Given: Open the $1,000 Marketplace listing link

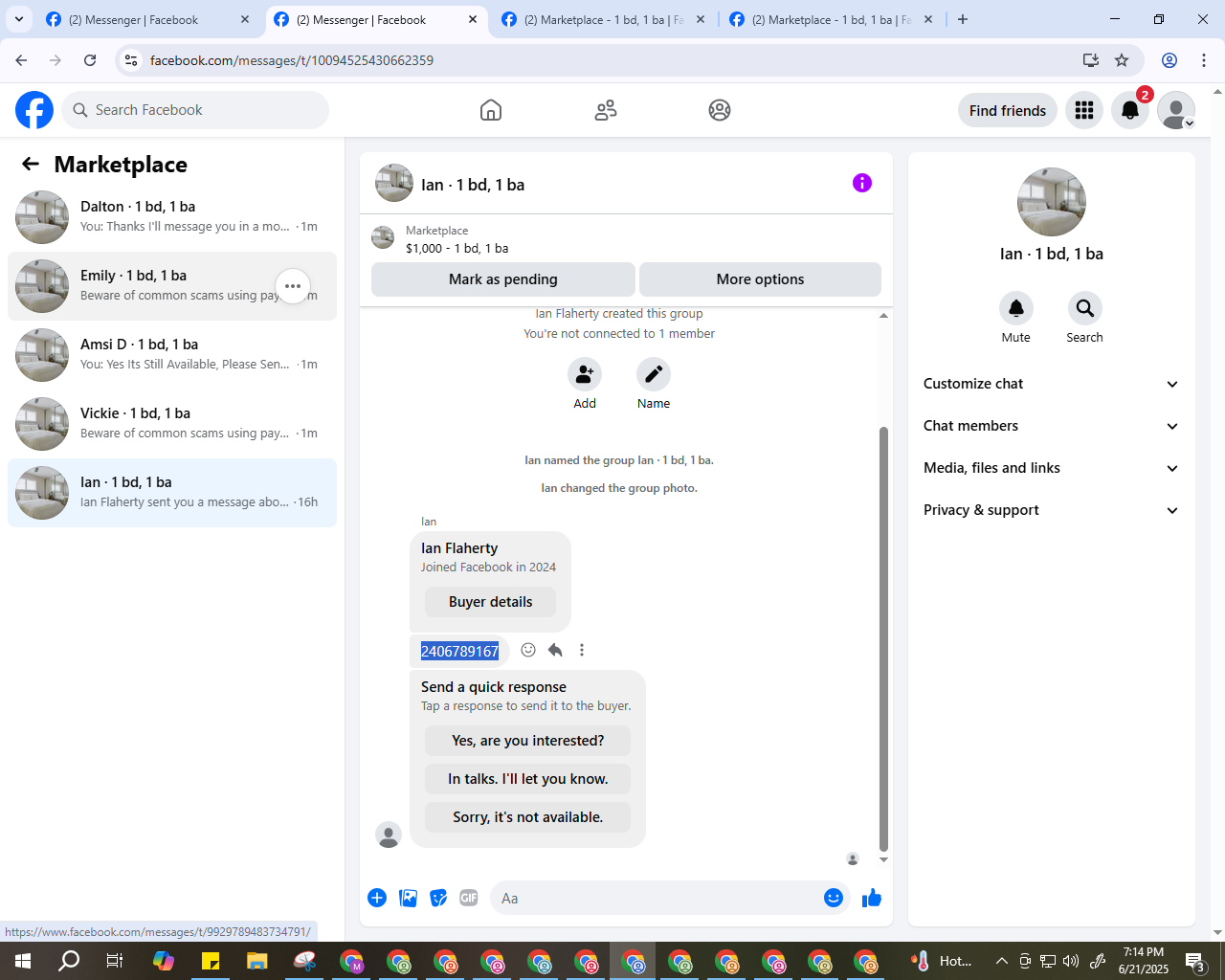Looking at the screenshot, I should (x=457, y=248).
